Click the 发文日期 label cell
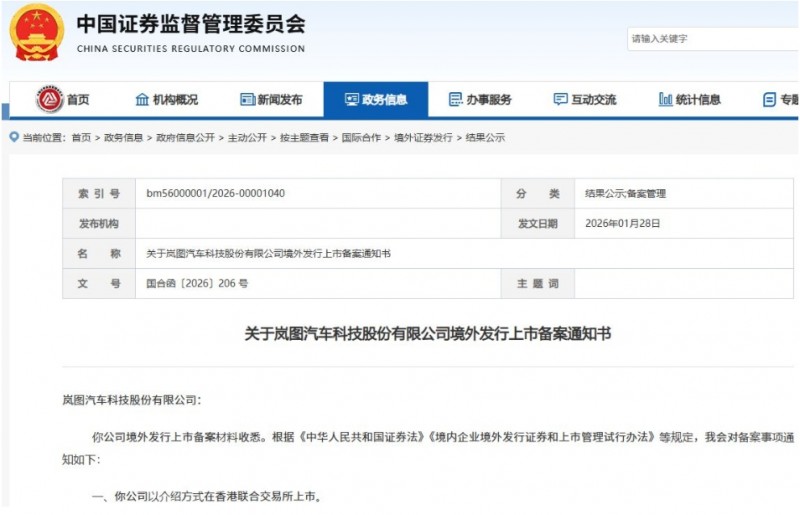800x515 pixels. 538,224
